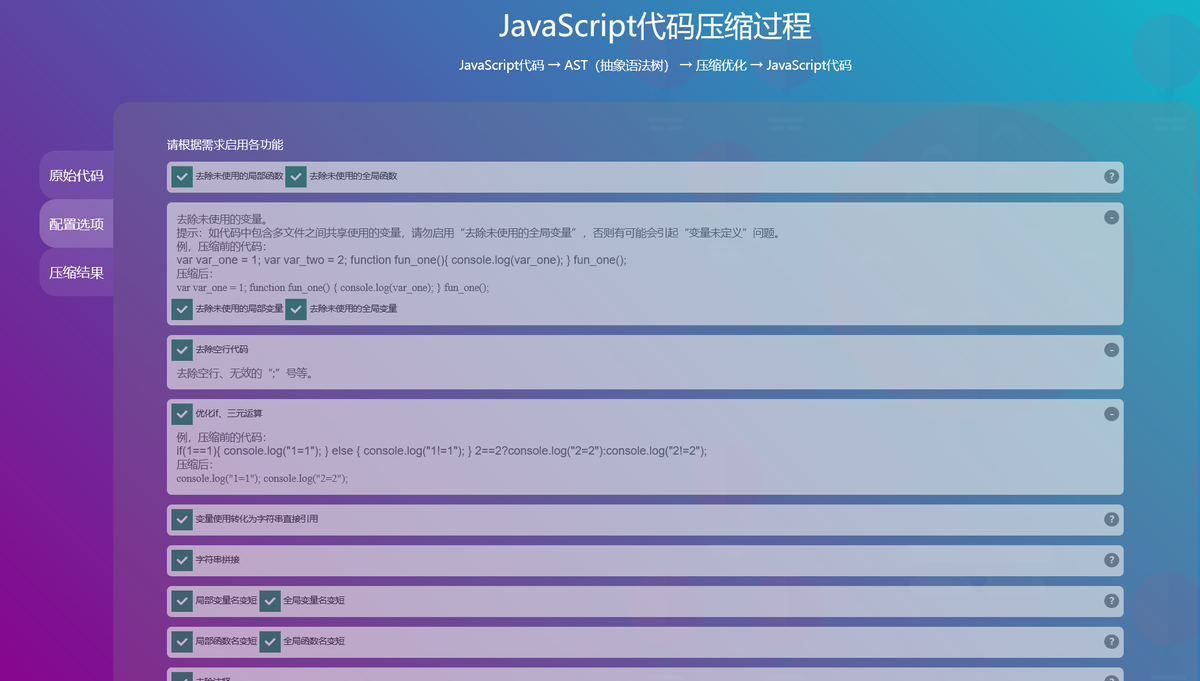Uncheck 全局变量名变短
Viewport: 1200px width, 681px height.
coord(269,600)
